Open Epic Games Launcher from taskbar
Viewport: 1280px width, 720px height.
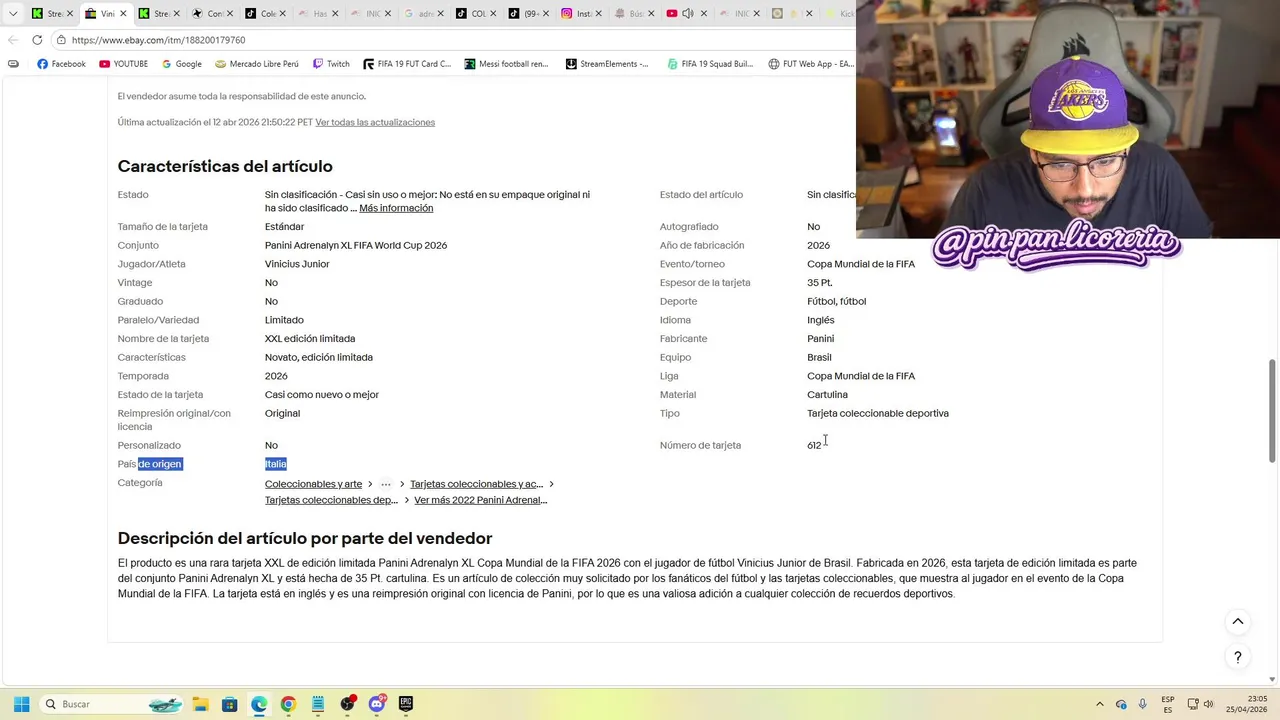point(406,704)
